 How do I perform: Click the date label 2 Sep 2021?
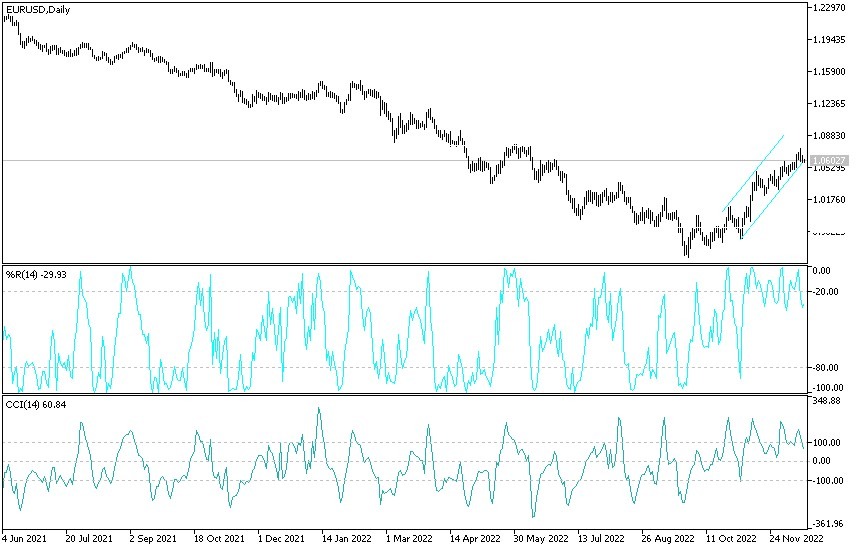click(153, 538)
